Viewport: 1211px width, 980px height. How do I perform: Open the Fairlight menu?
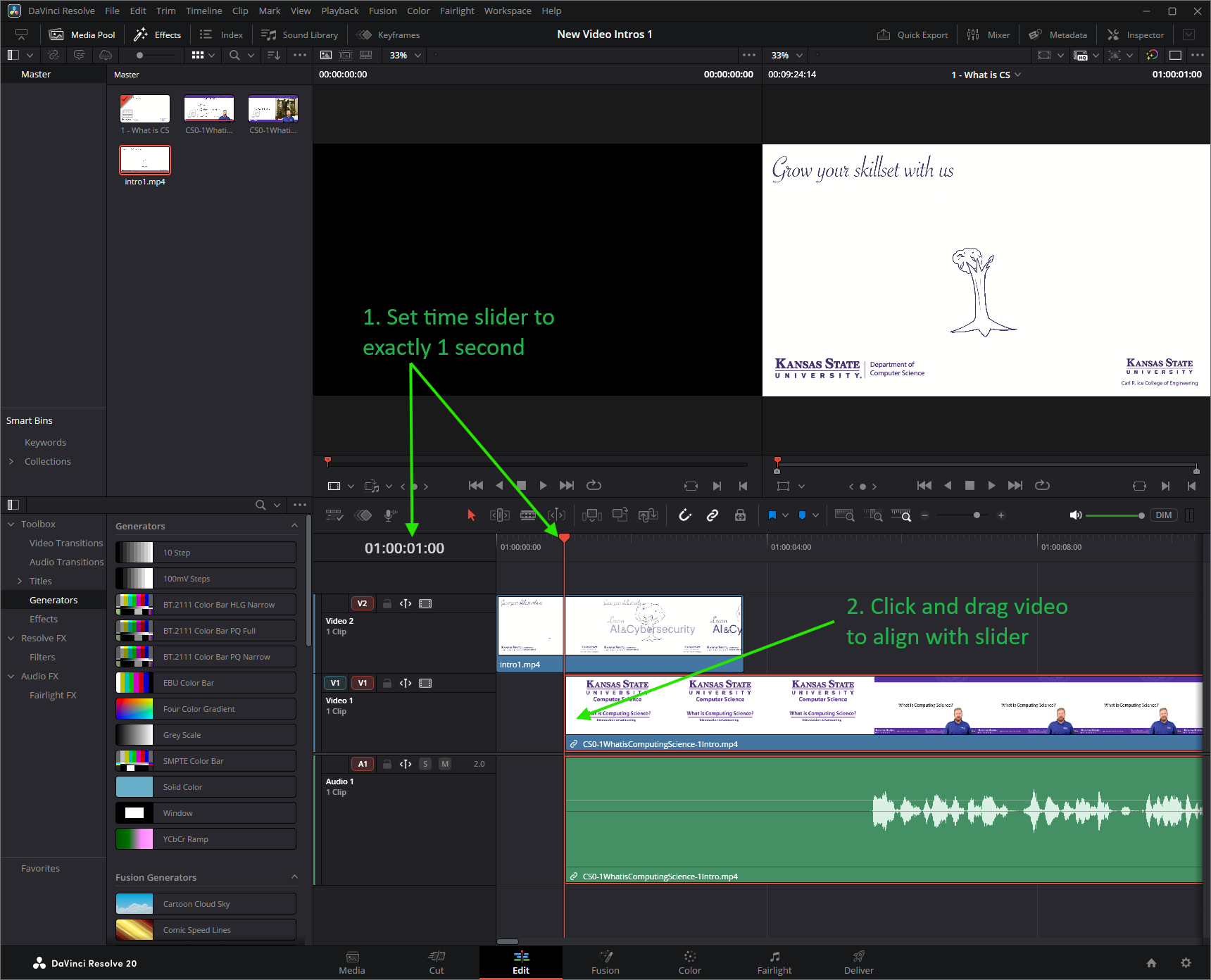click(x=457, y=11)
